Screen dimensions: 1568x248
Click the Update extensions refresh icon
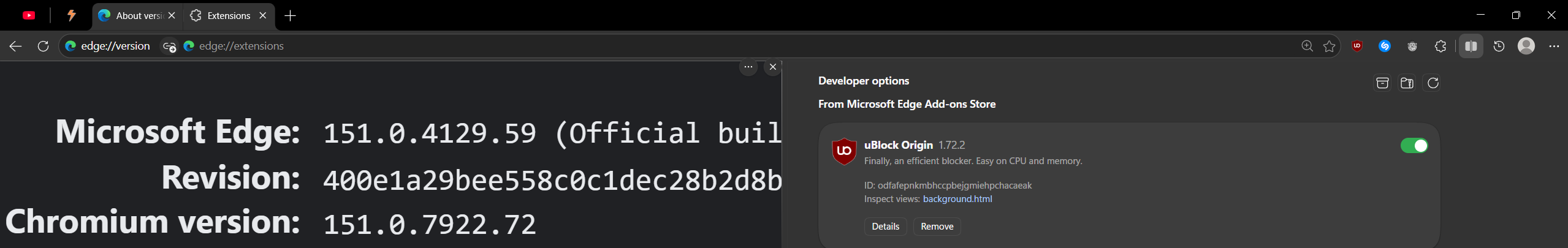pos(1433,83)
